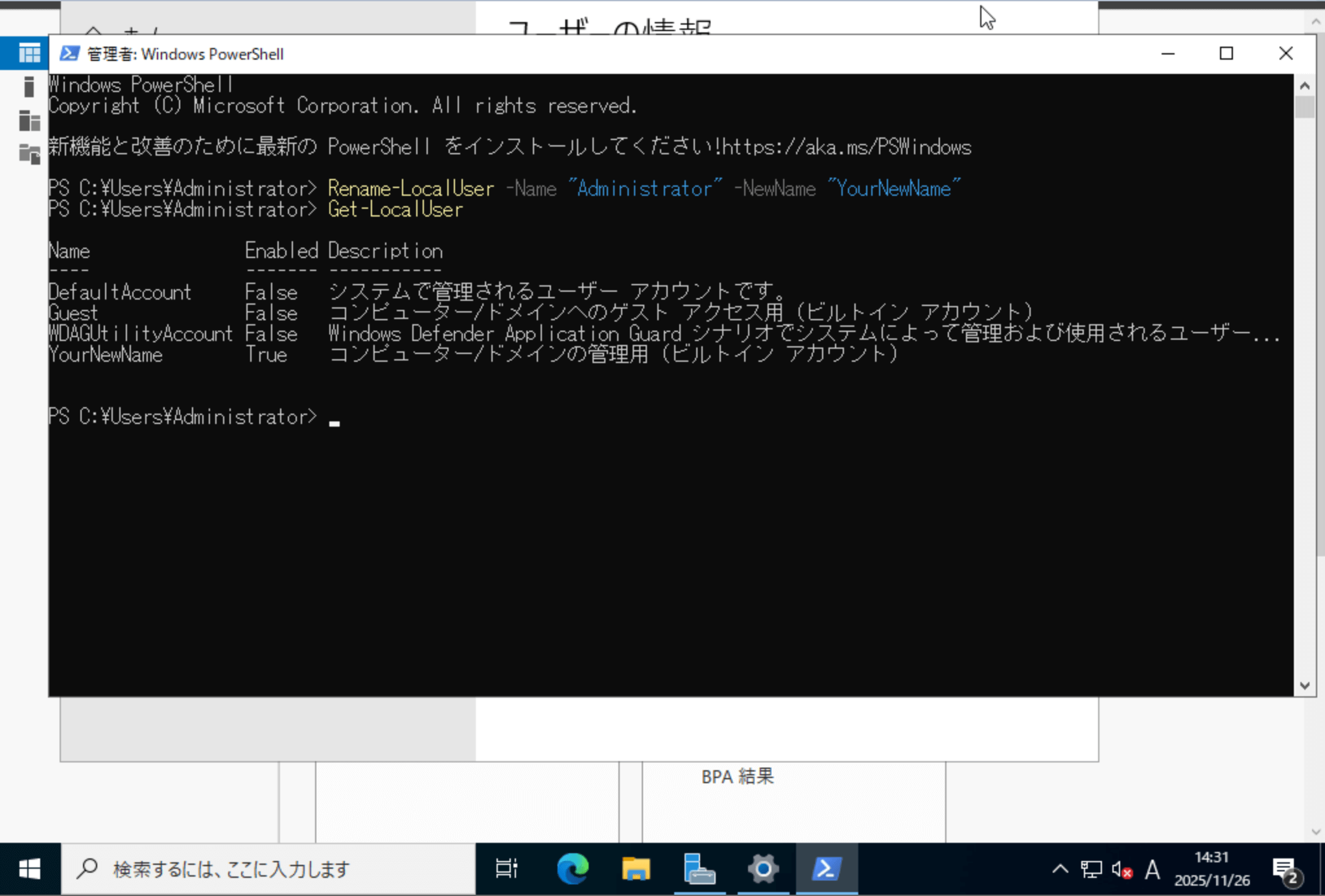The height and width of the screenshot is (896, 1325).
Task: Click PowerShell icon in window title bar
Action: pos(69,54)
